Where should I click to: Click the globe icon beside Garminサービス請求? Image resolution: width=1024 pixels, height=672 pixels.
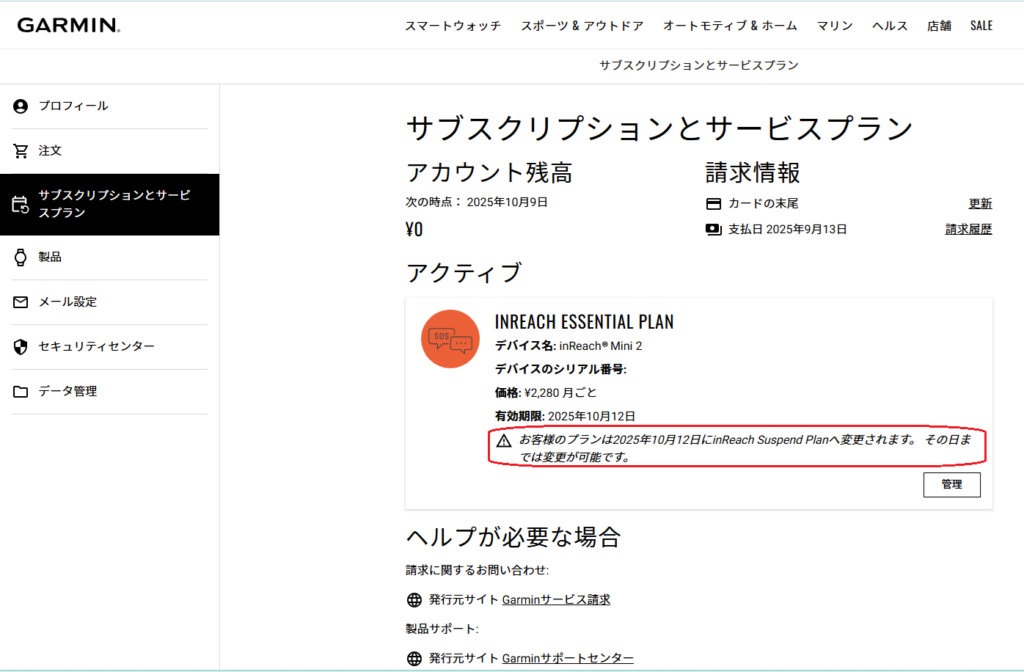(414, 600)
